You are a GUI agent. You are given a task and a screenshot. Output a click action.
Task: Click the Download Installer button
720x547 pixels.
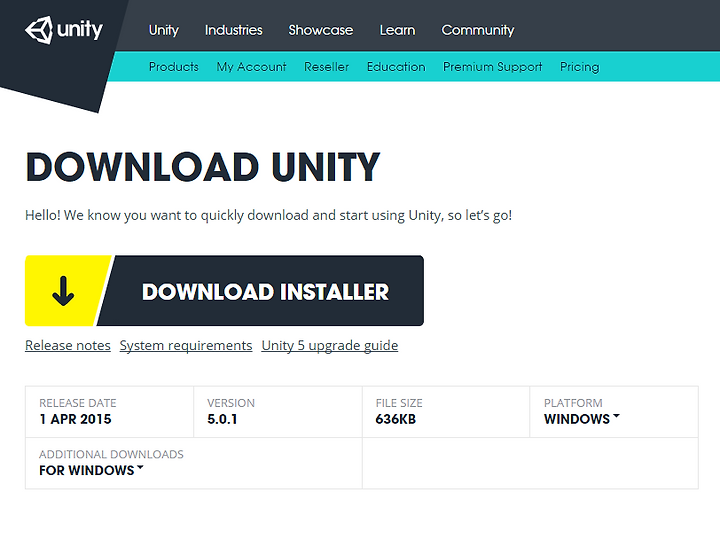click(x=224, y=291)
